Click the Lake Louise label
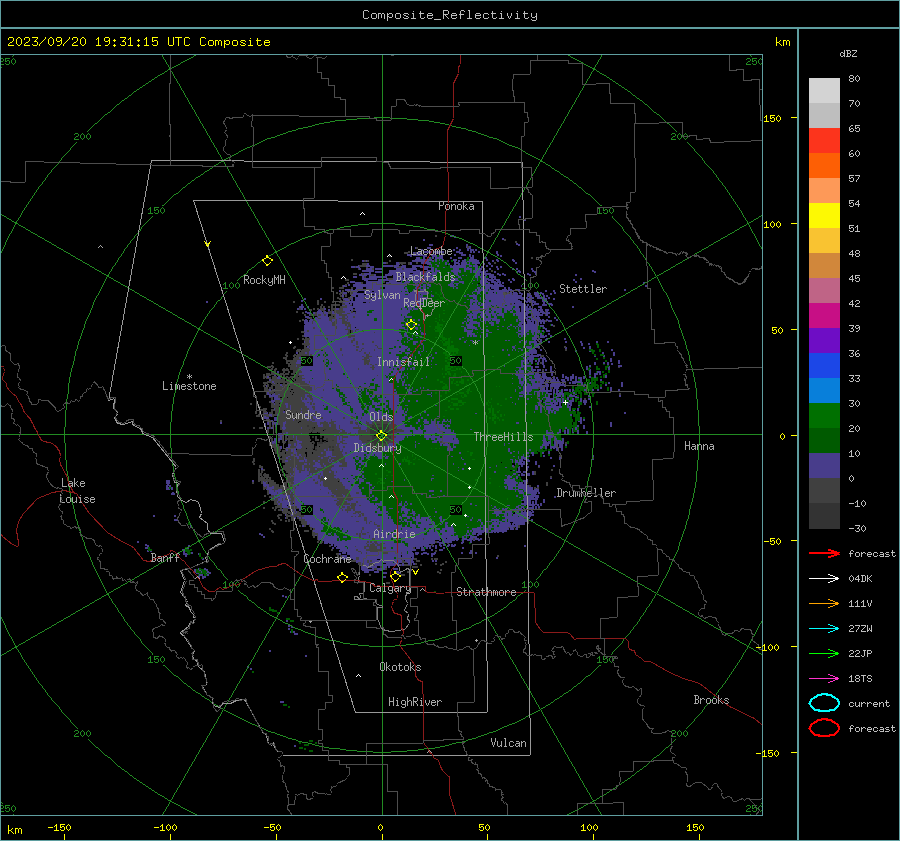 77,491
